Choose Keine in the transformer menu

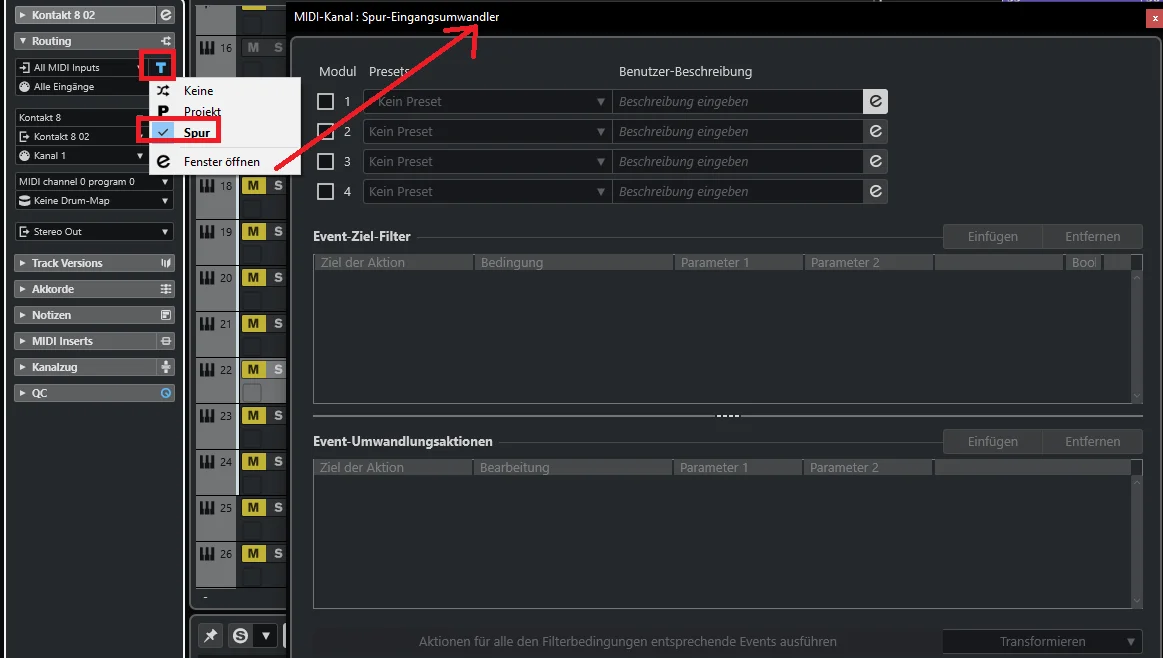pyautogui.click(x=225, y=91)
